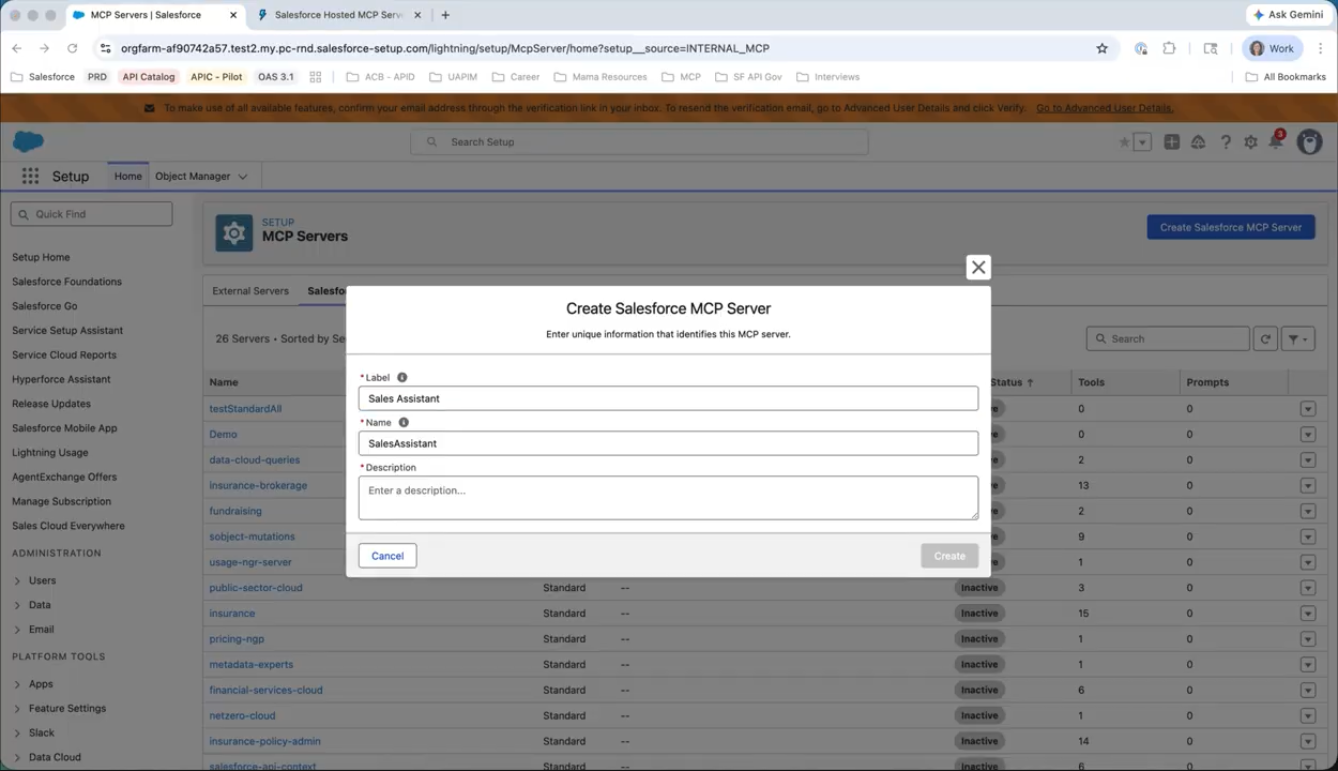
Task: Open the Global Actions plus icon
Action: pyautogui.click(x=1172, y=142)
